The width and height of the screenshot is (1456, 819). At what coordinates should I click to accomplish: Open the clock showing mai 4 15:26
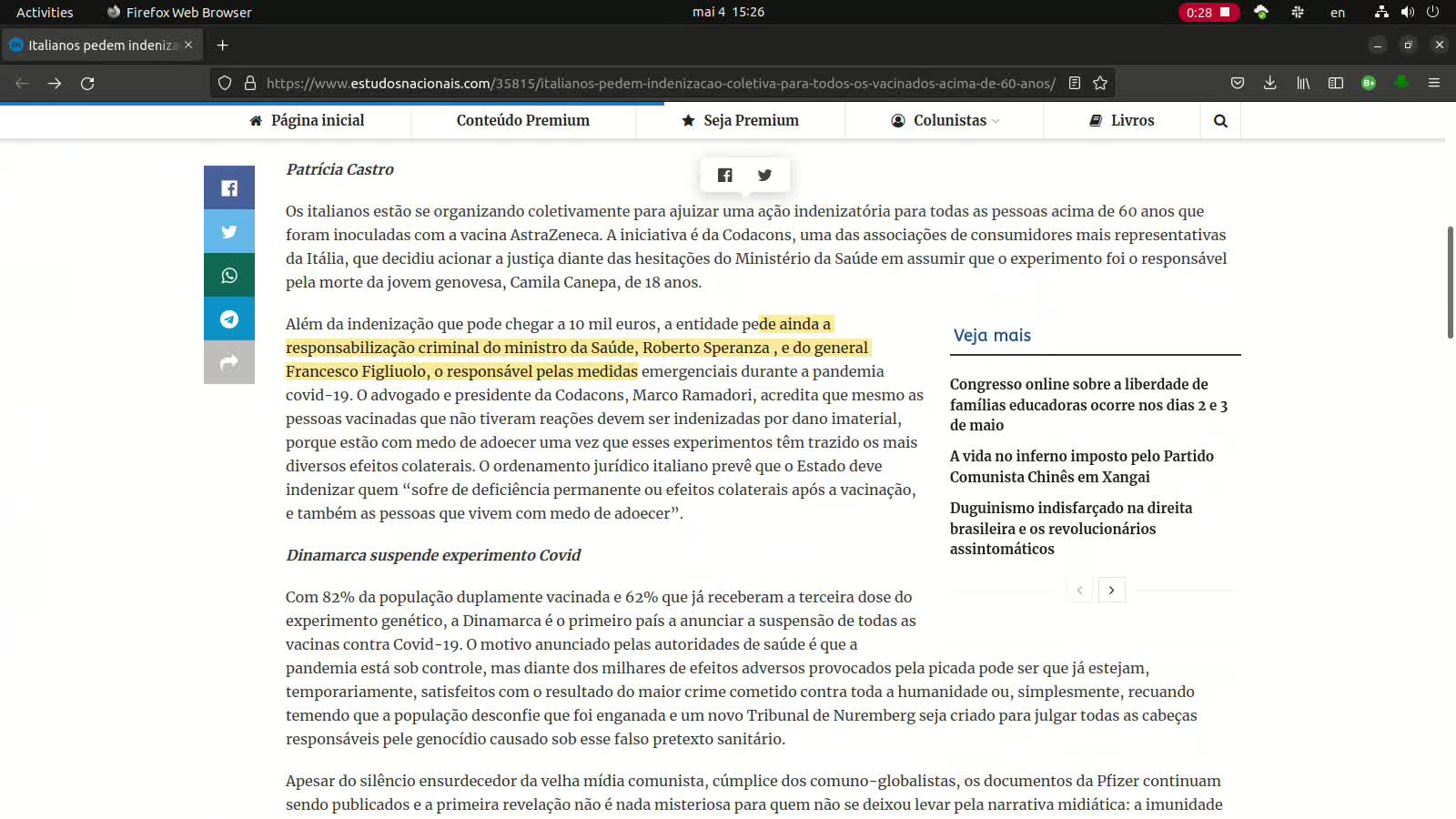pyautogui.click(x=728, y=13)
